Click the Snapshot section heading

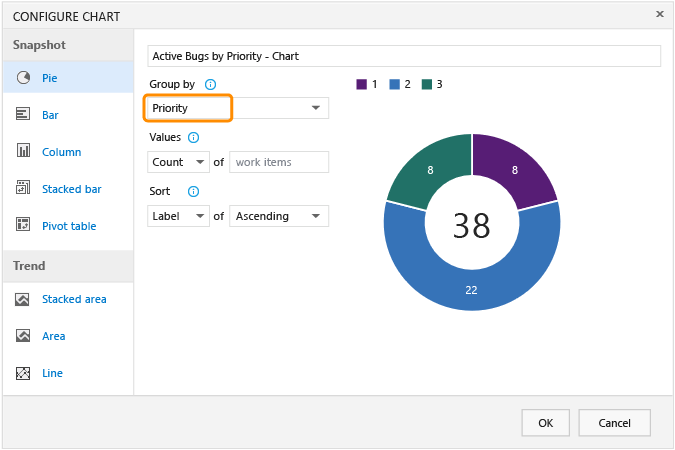(39, 45)
